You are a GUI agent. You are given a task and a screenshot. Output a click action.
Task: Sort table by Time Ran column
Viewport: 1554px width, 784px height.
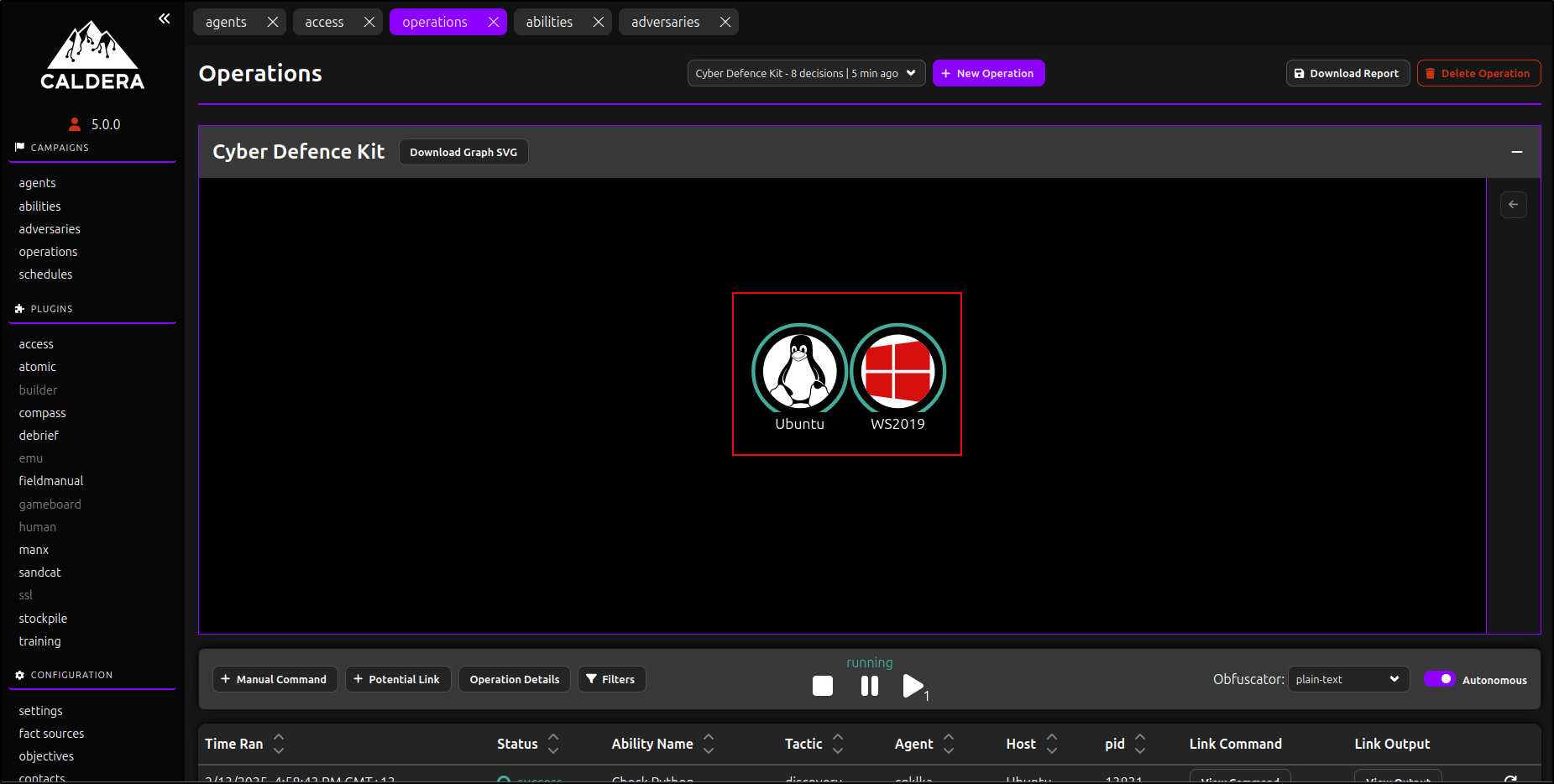[279, 744]
